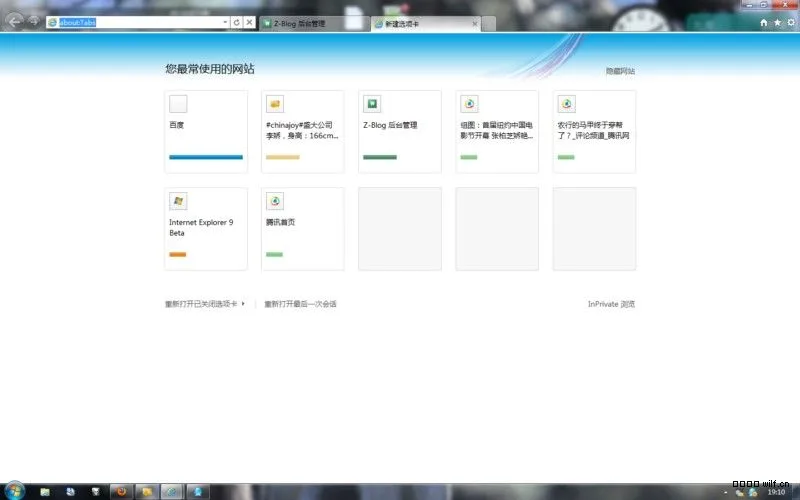
Task: Open the address bar autocomplete dropdown arrow
Action: (225, 22)
